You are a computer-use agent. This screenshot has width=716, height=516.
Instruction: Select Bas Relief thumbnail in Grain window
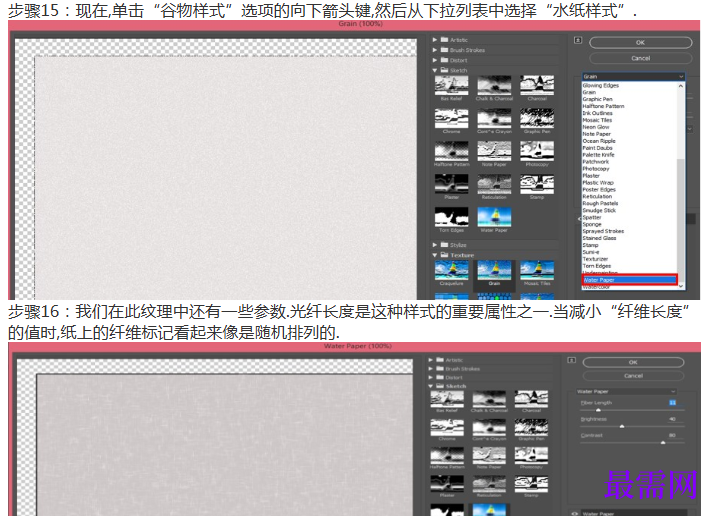(451, 85)
